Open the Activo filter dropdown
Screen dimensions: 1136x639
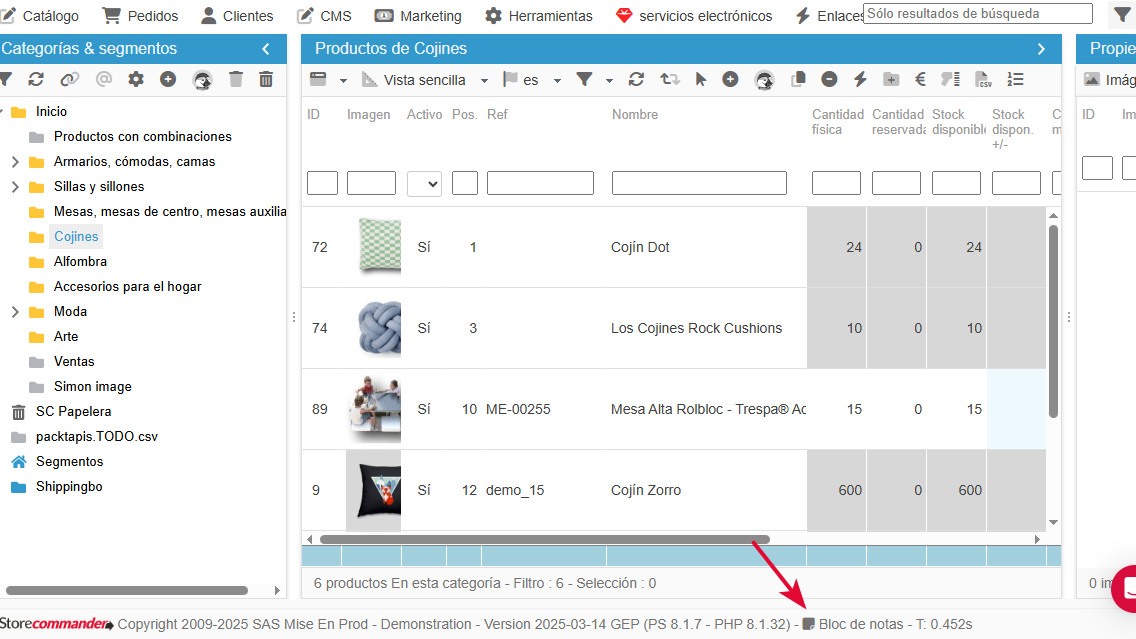[424, 183]
